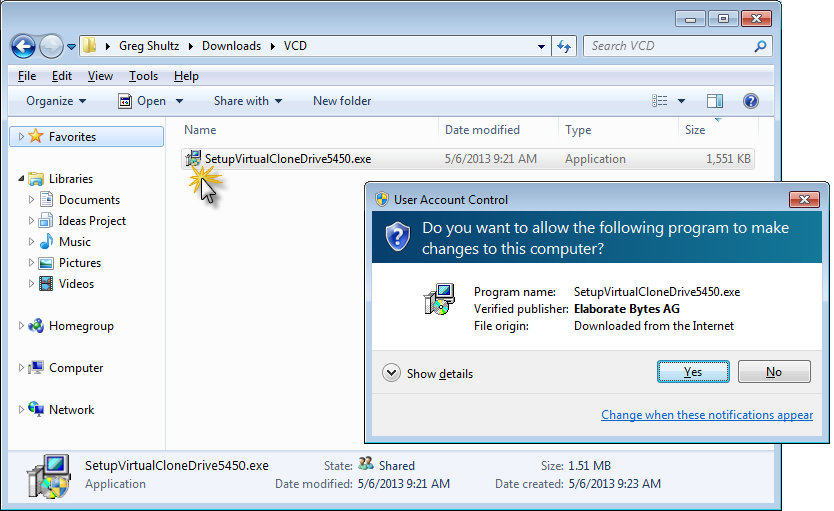The image size is (834, 511).
Task: Refresh the VCD folder view
Action: click(x=564, y=46)
